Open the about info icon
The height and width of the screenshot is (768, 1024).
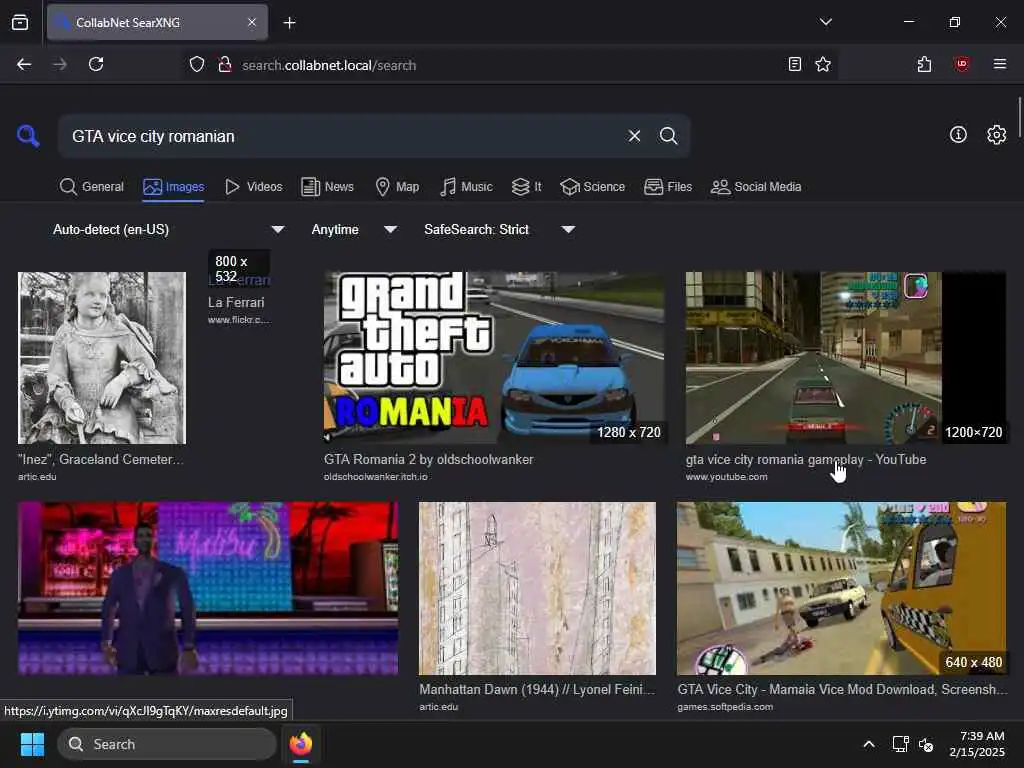pos(958,135)
